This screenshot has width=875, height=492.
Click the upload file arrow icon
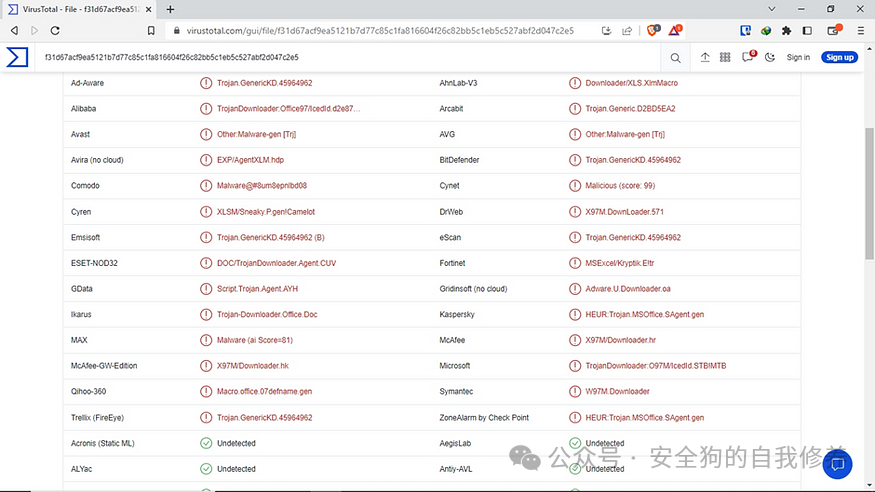pos(705,57)
